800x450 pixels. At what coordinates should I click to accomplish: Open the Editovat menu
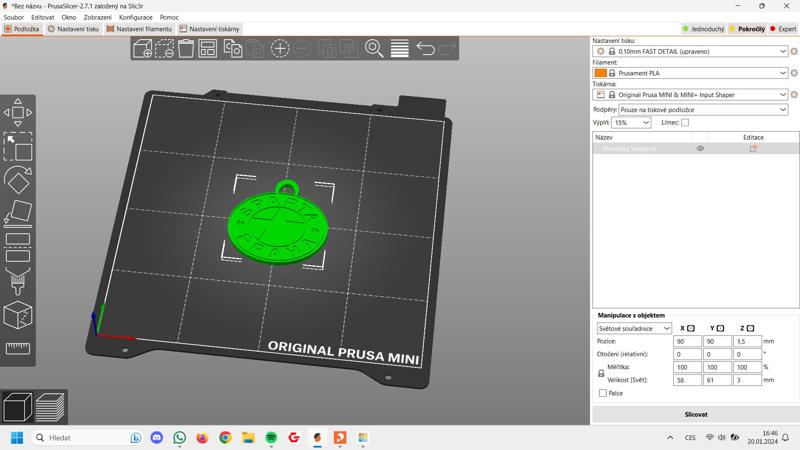tap(43, 17)
